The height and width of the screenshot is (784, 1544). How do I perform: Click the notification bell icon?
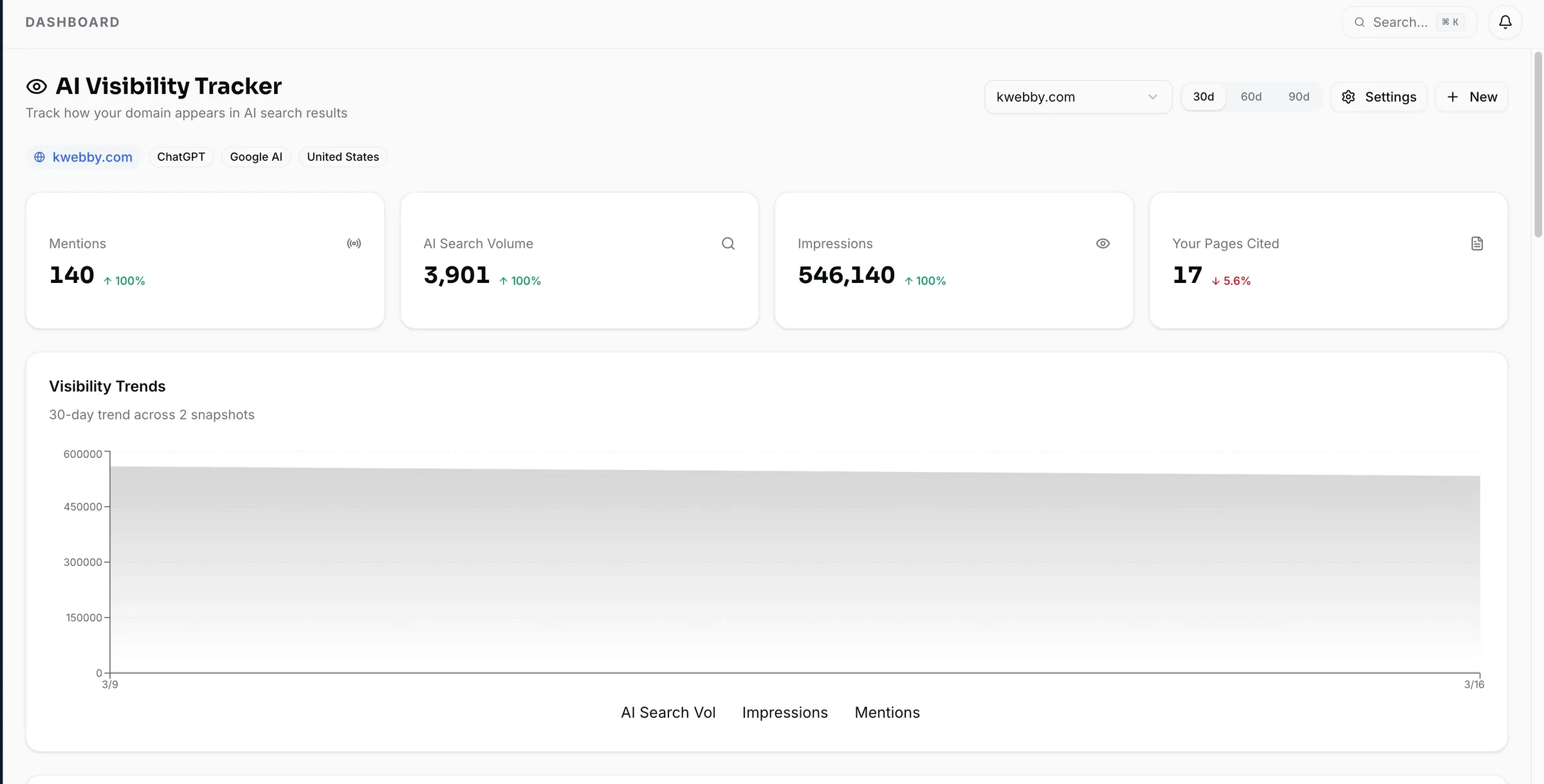[x=1505, y=23]
